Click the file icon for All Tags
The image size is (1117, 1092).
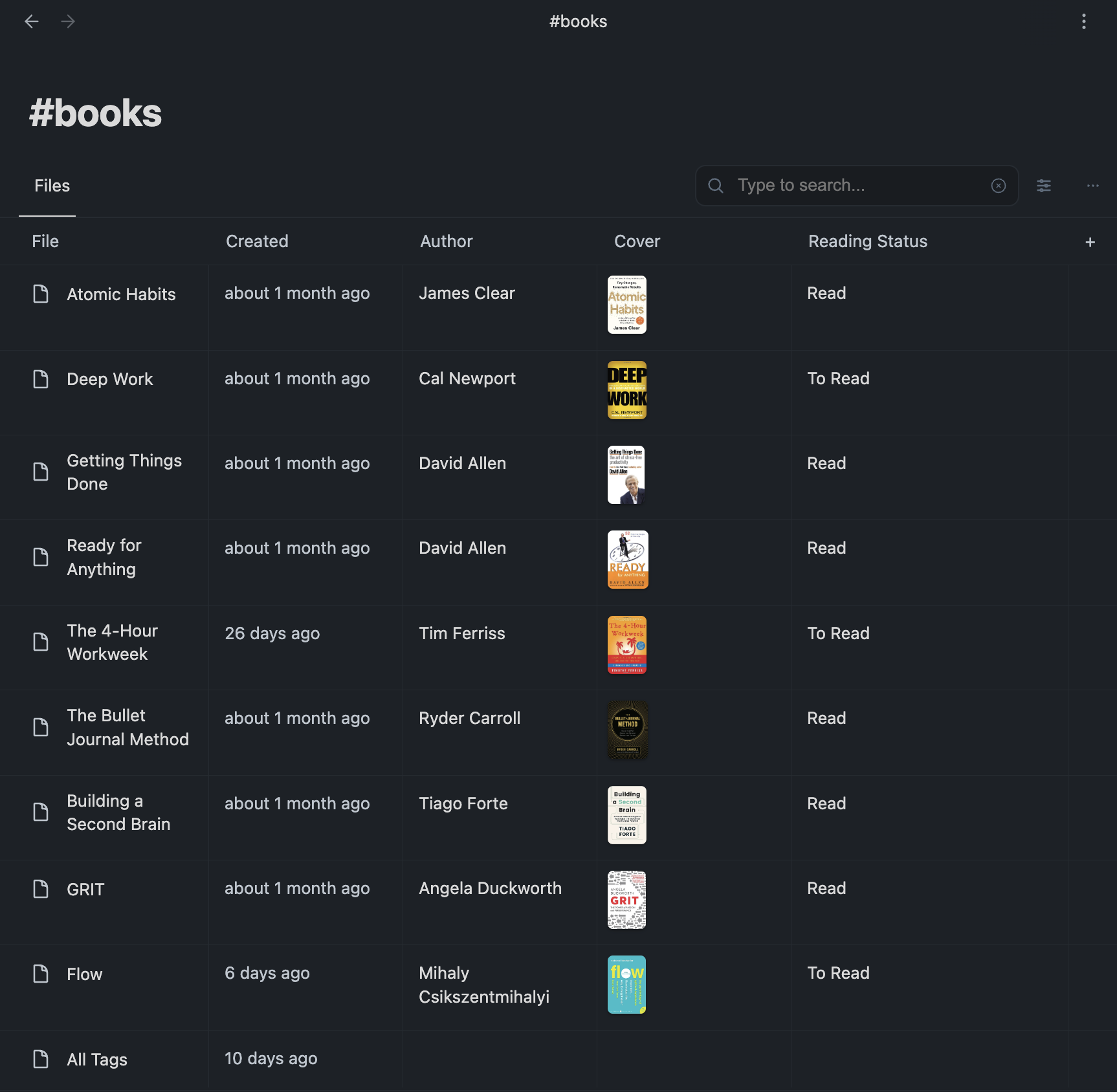[41, 1059]
